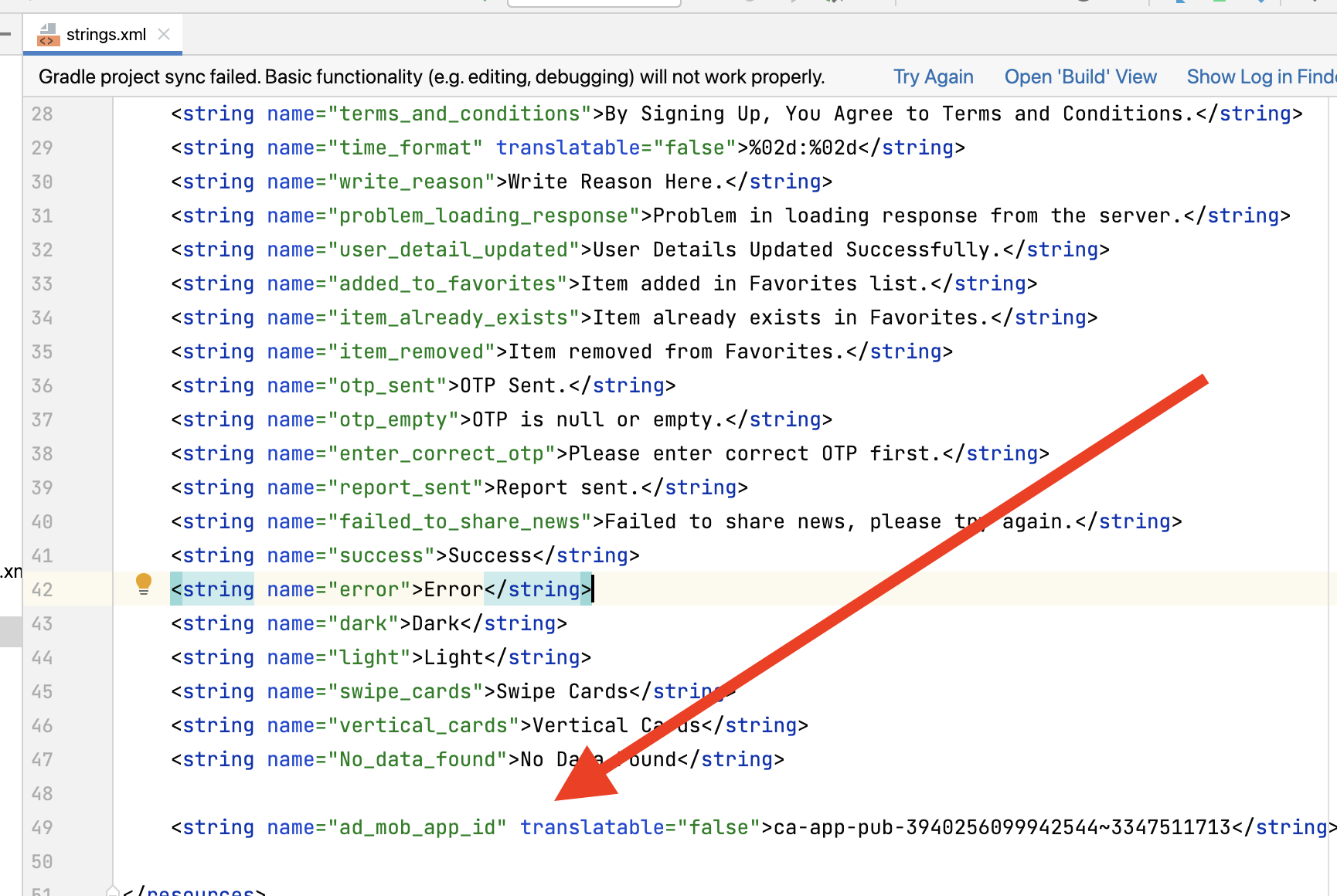Open the 'Build' View link
The image size is (1337, 896).
(1080, 77)
